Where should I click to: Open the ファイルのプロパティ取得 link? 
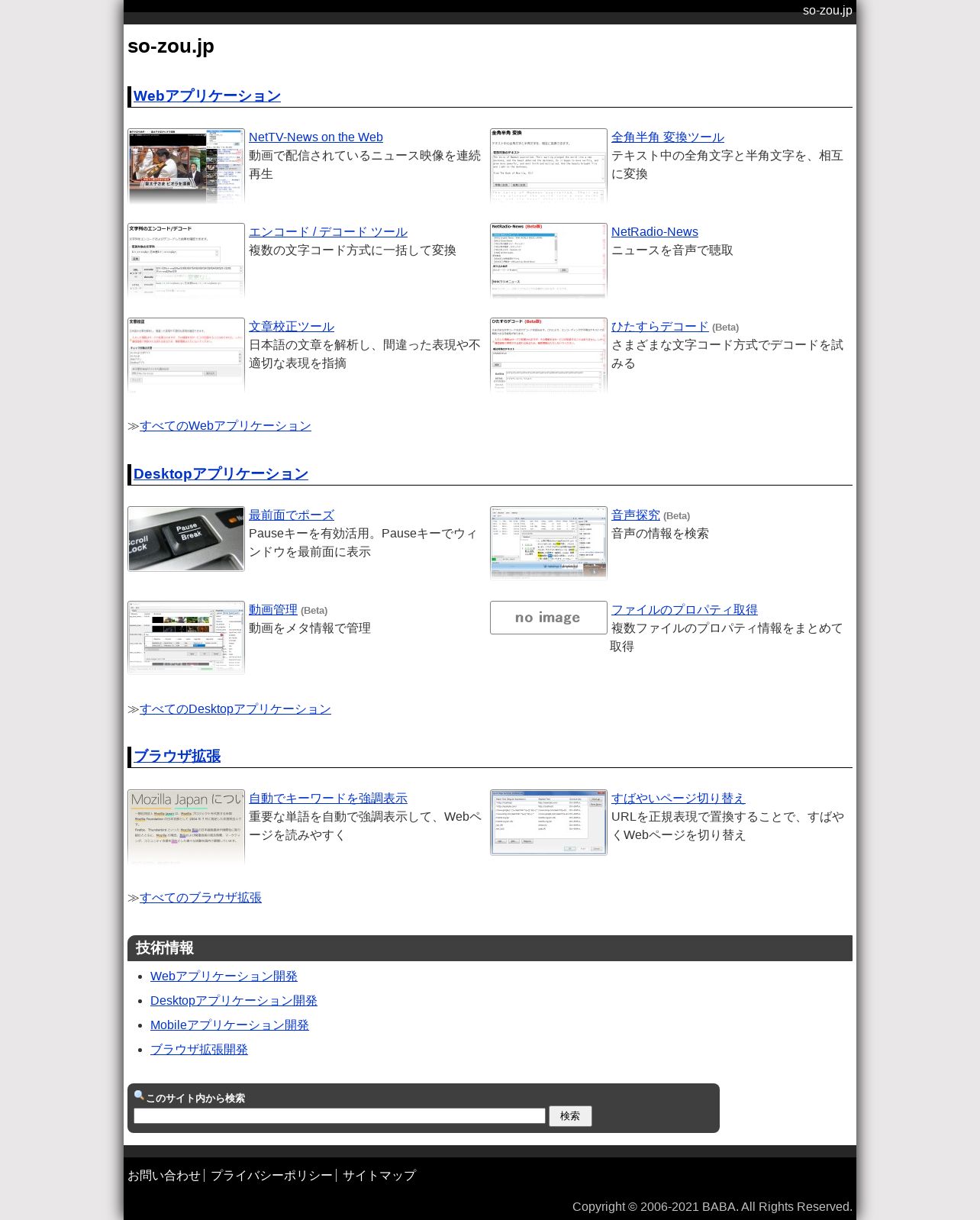[x=685, y=610]
